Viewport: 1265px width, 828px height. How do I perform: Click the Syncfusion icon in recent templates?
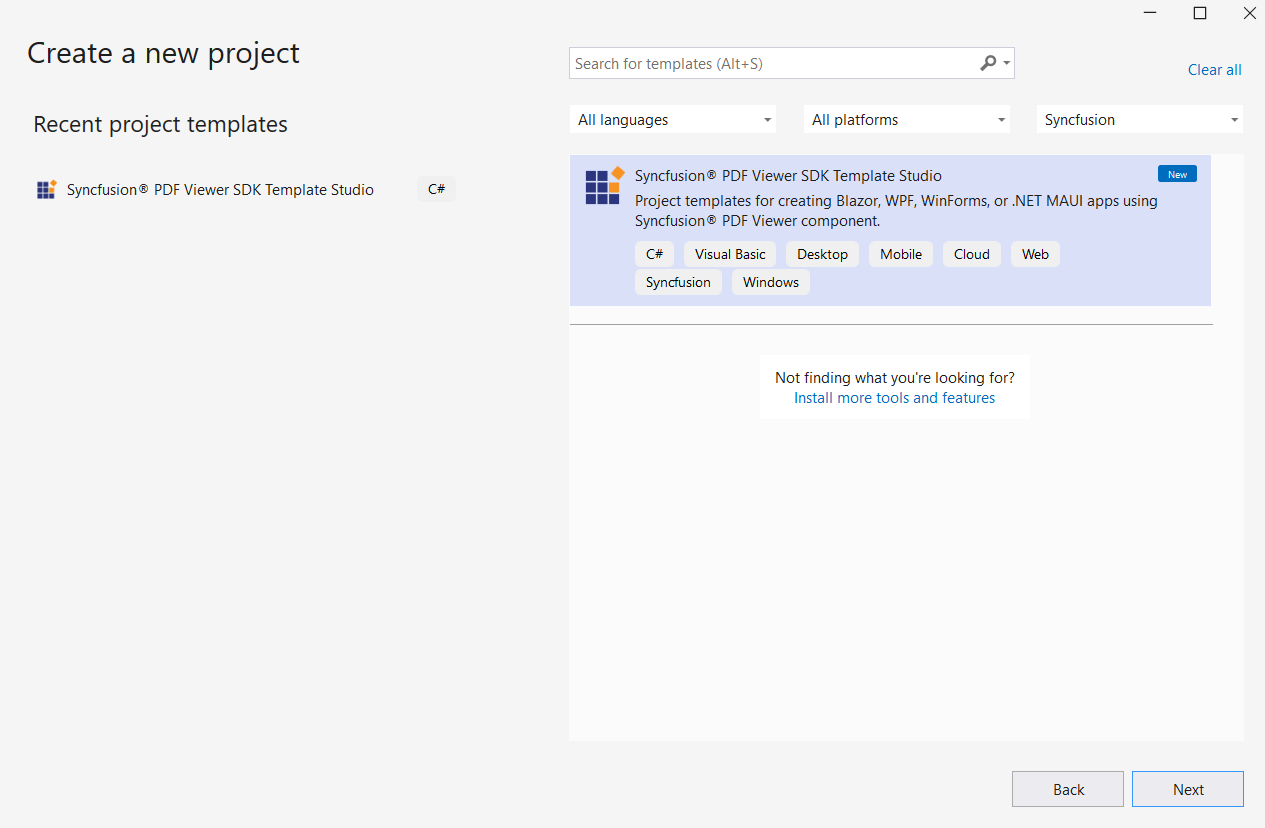coord(46,190)
